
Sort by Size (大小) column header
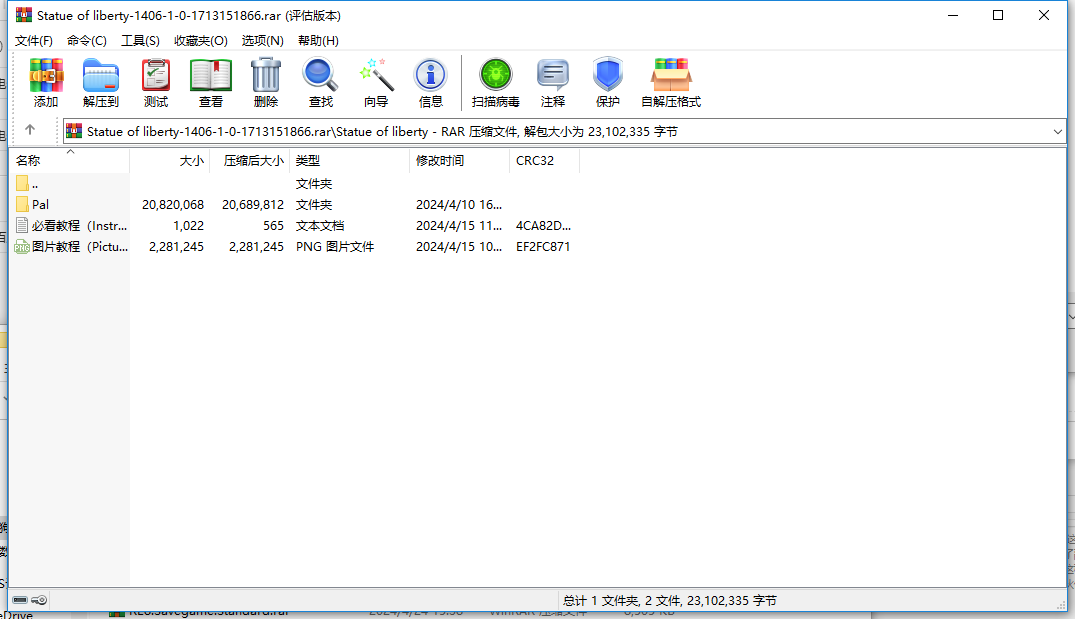pyautogui.click(x=169, y=160)
